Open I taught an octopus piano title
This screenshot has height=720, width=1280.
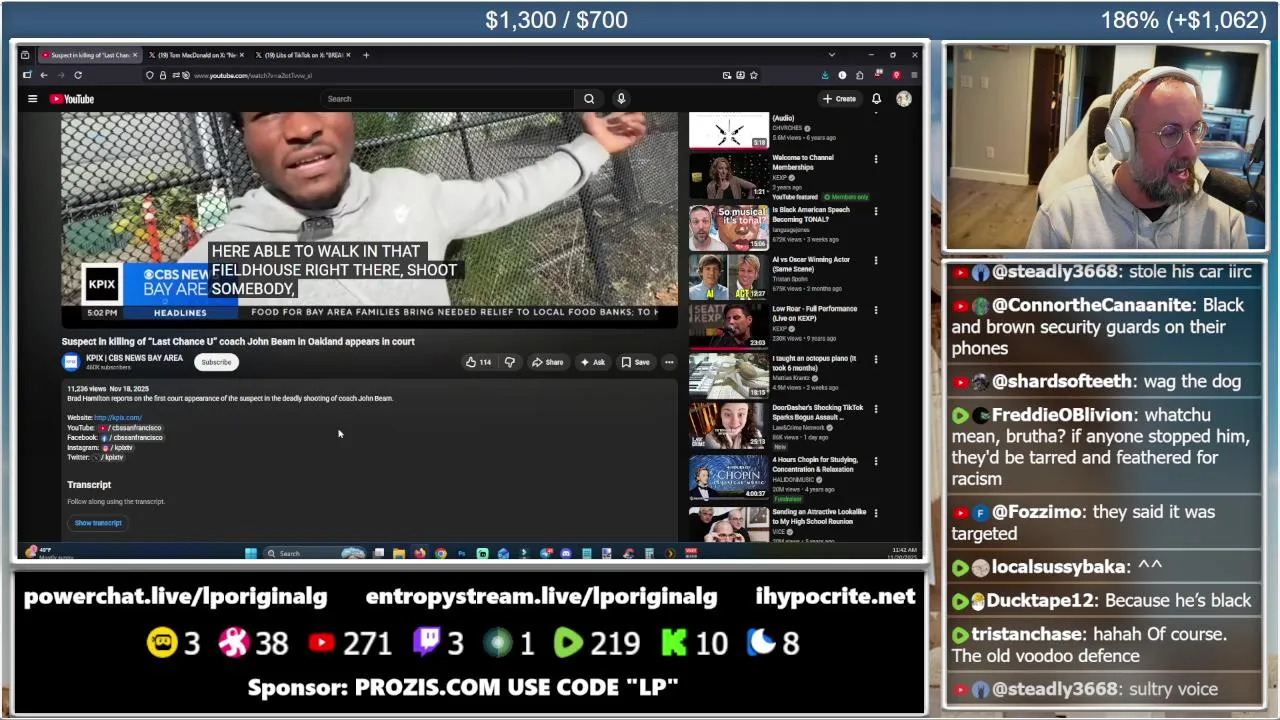click(814, 363)
